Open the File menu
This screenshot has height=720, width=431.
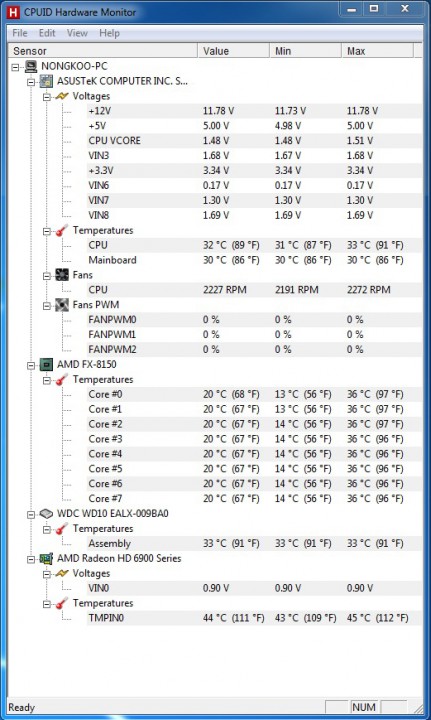(x=20, y=33)
